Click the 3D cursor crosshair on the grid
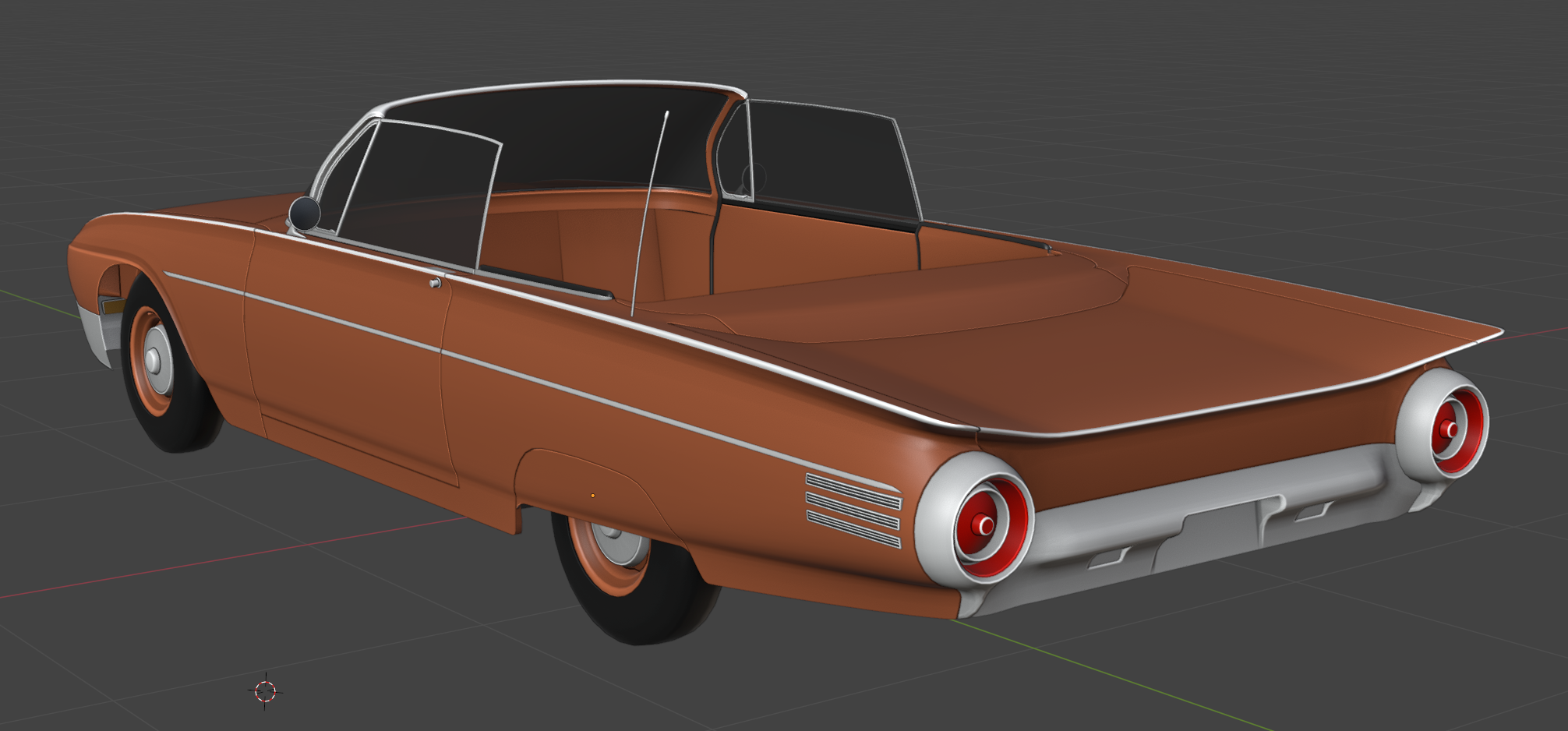Viewport: 1568px width, 731px height. (265, 691)
